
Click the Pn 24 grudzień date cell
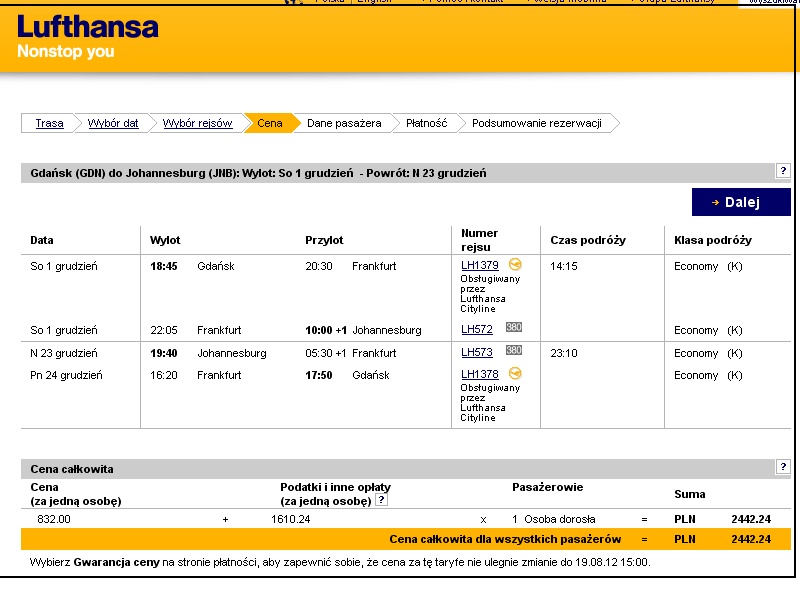point(66,376)
